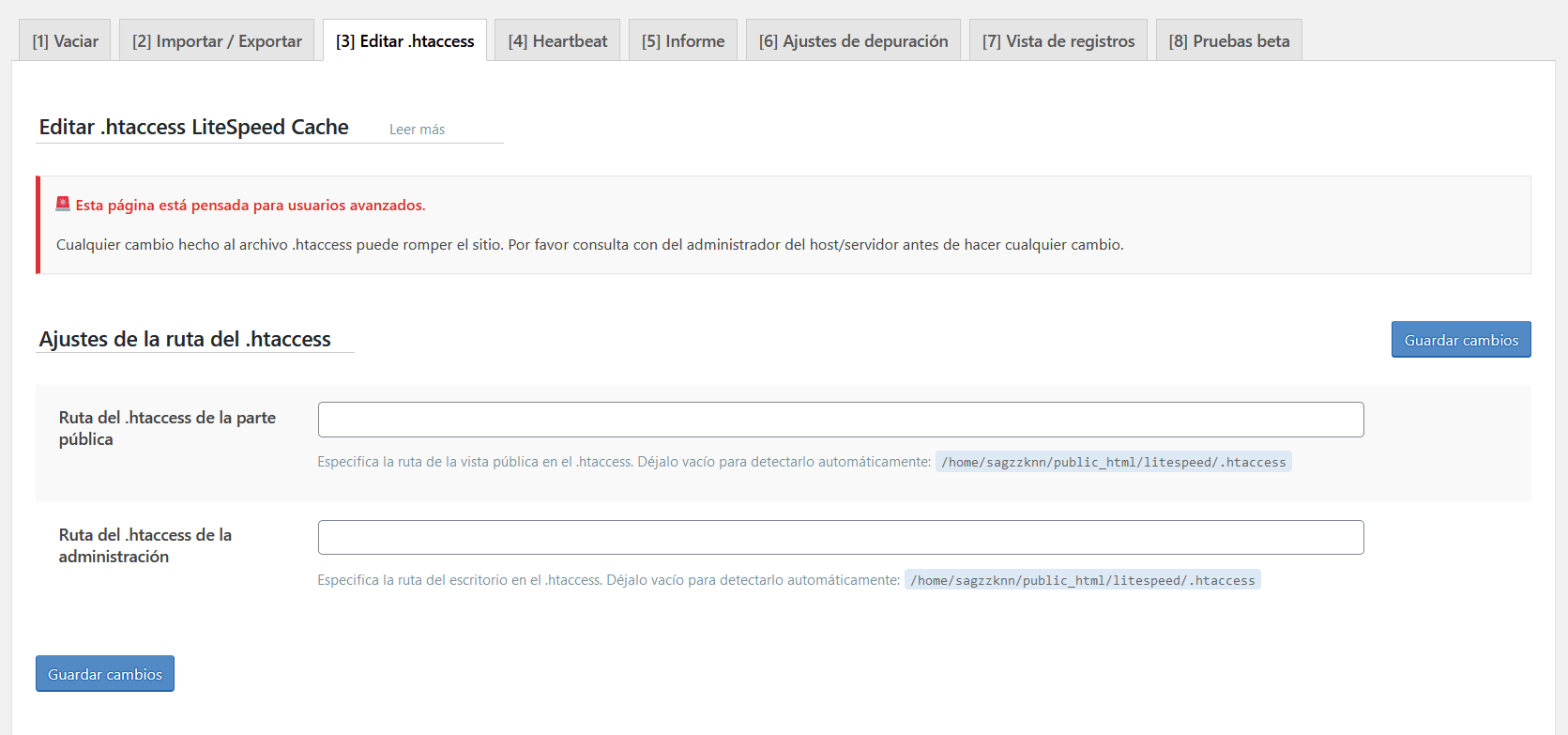Open [6] Ajustes de depuración tab
Screen dimensions: 1568x735
(x=853, y=40)
